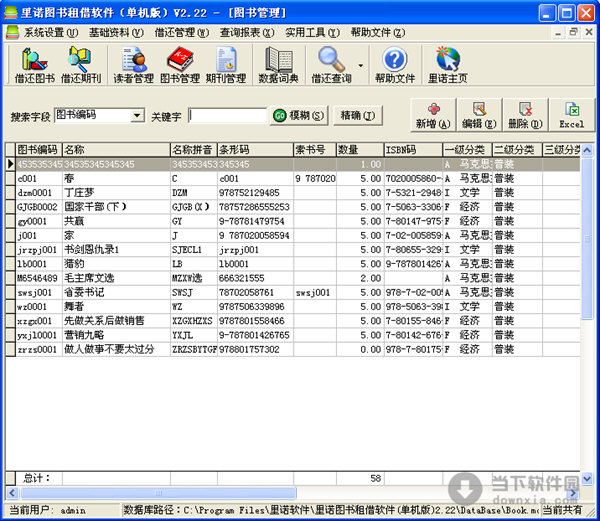Image resolution: width=600 pixels, height=521 pixels.
Task: Focus the 关键字 keyword input field
Action: pos(227,116)
